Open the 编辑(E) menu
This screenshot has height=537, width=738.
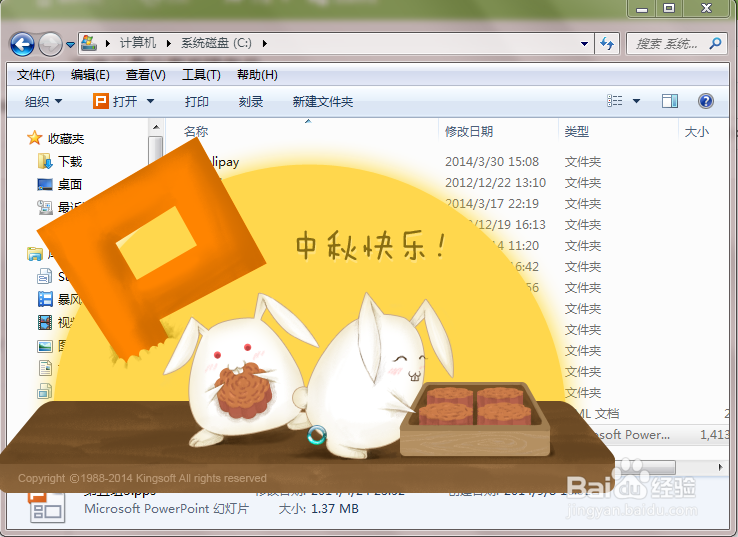(x=90, y=75)
